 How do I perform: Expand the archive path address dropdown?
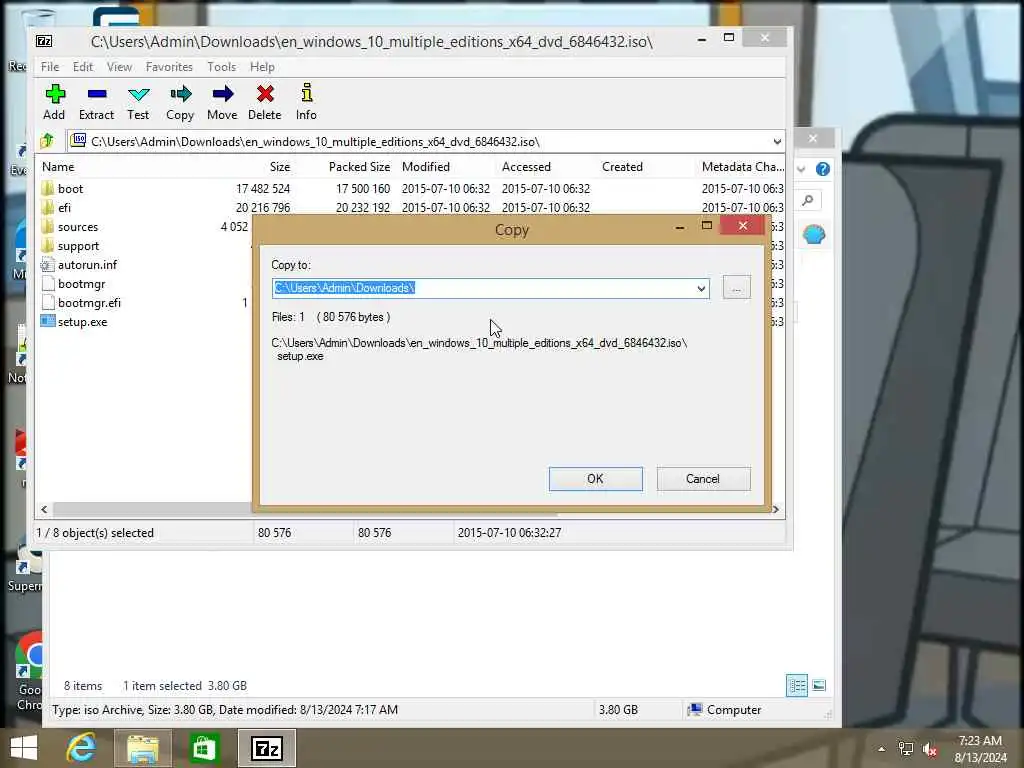tap(777, 142)
